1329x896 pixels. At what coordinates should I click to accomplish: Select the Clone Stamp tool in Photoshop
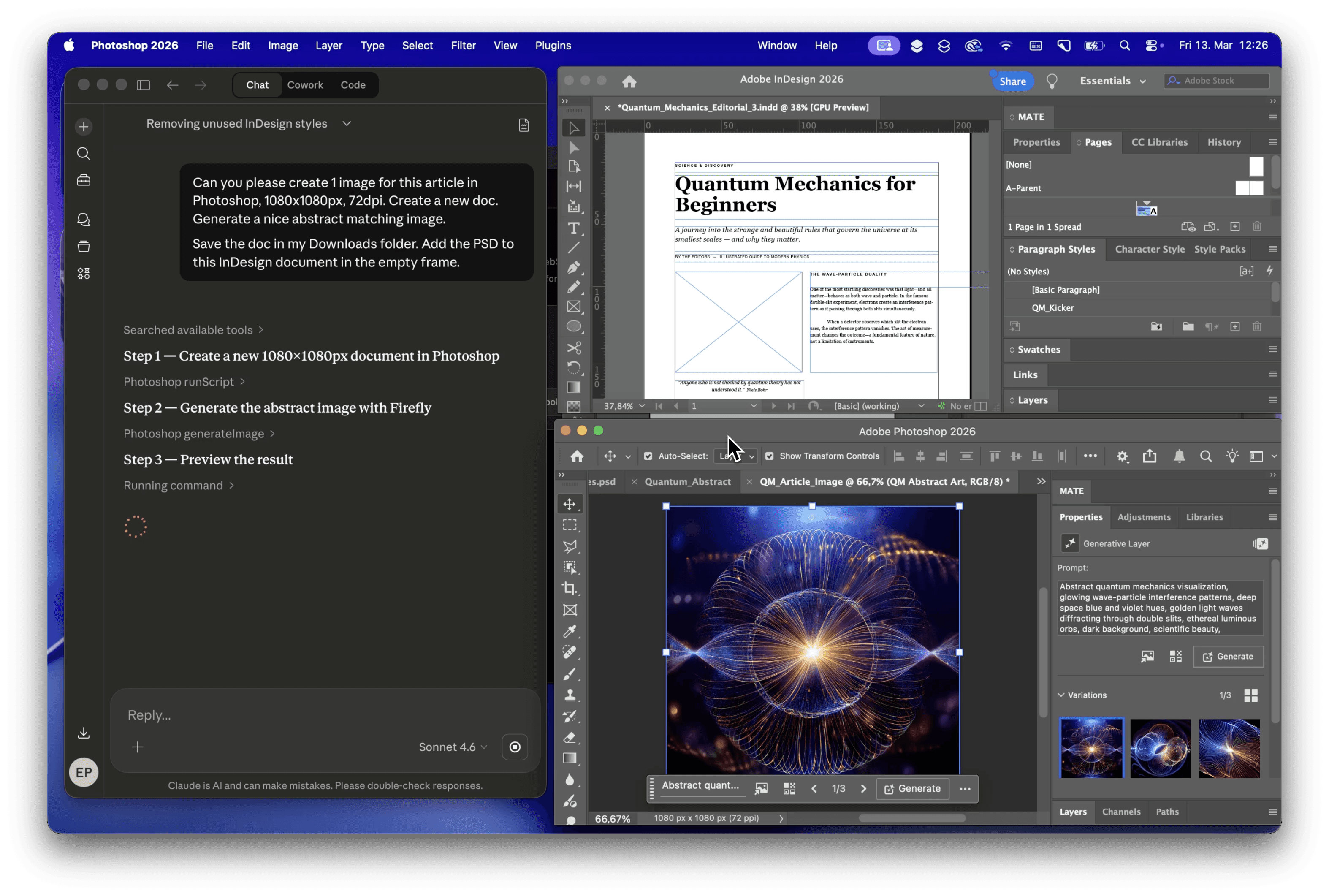(x=570, y=695)
